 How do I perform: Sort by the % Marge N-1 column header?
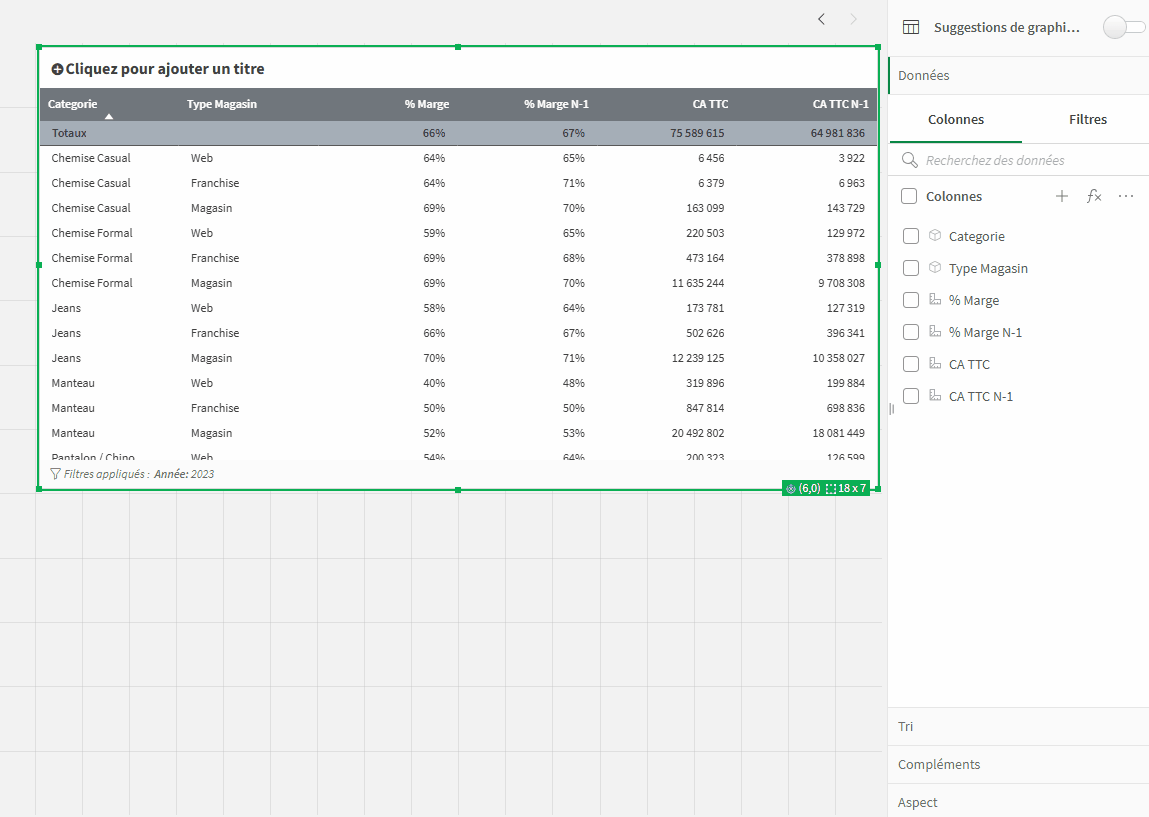[x=556, y=104]
